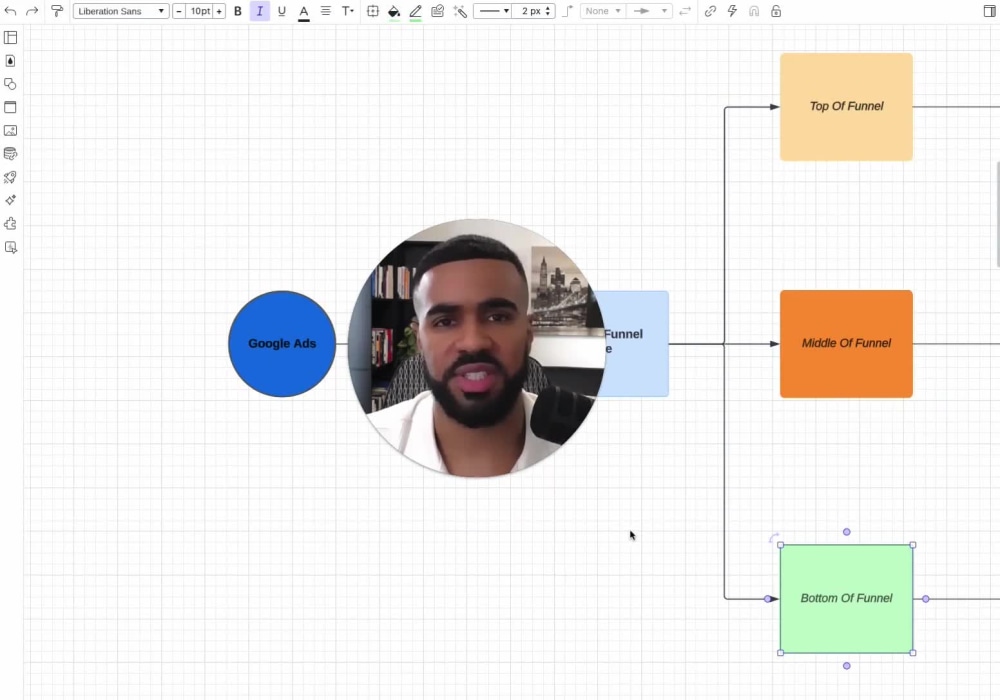Open the lightning bolt actions tool

[x=732, y=11]
